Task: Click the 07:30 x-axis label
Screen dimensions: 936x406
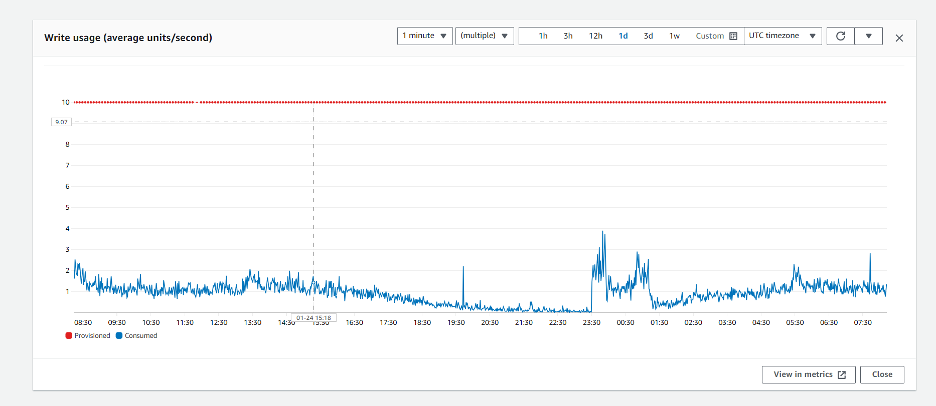Action: (862, 322)
